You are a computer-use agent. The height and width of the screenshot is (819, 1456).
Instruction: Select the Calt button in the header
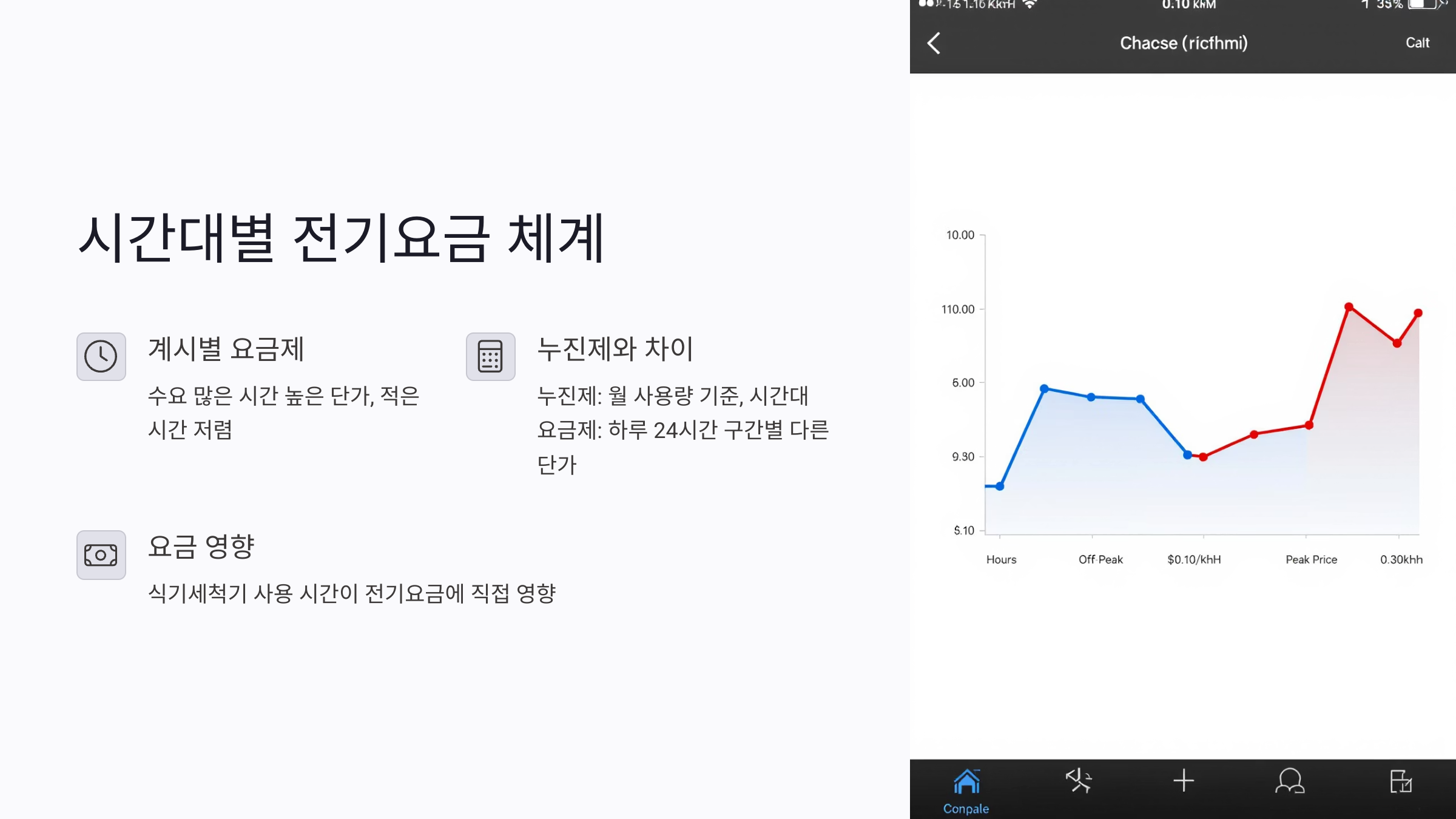click(1418, 42)
